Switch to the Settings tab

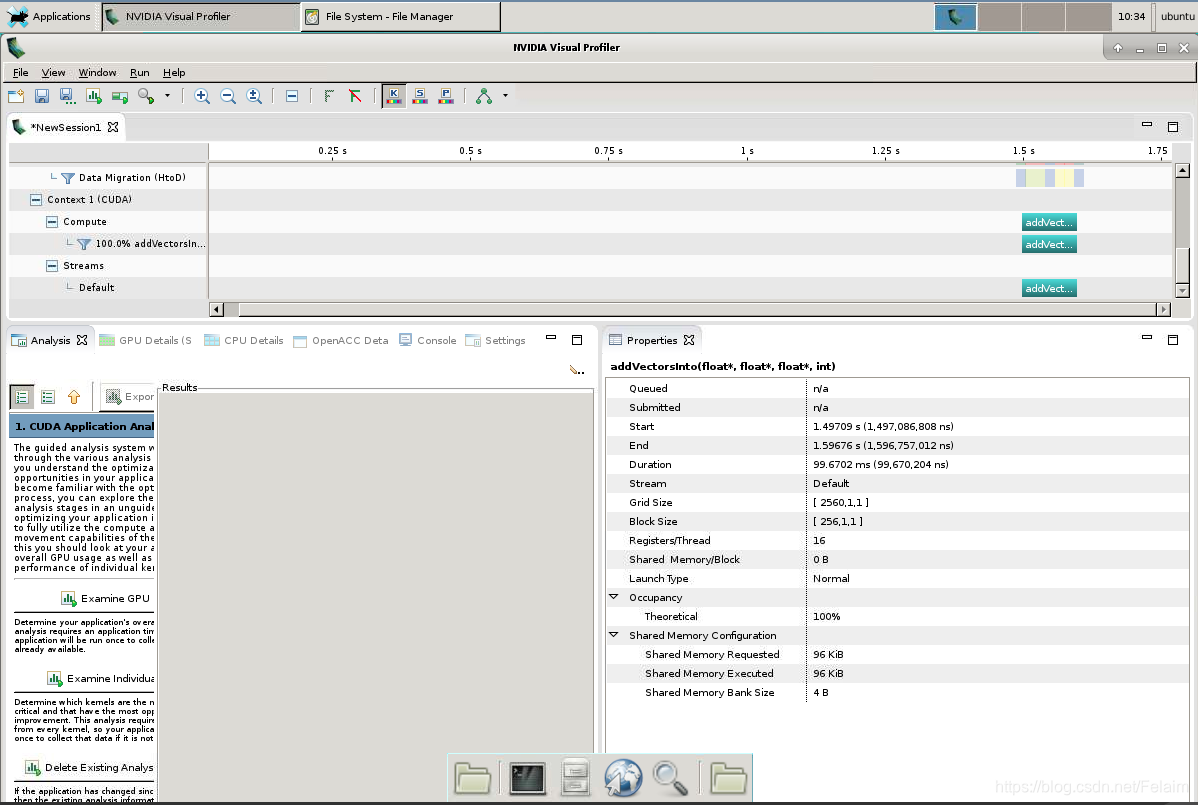point(496,341)
